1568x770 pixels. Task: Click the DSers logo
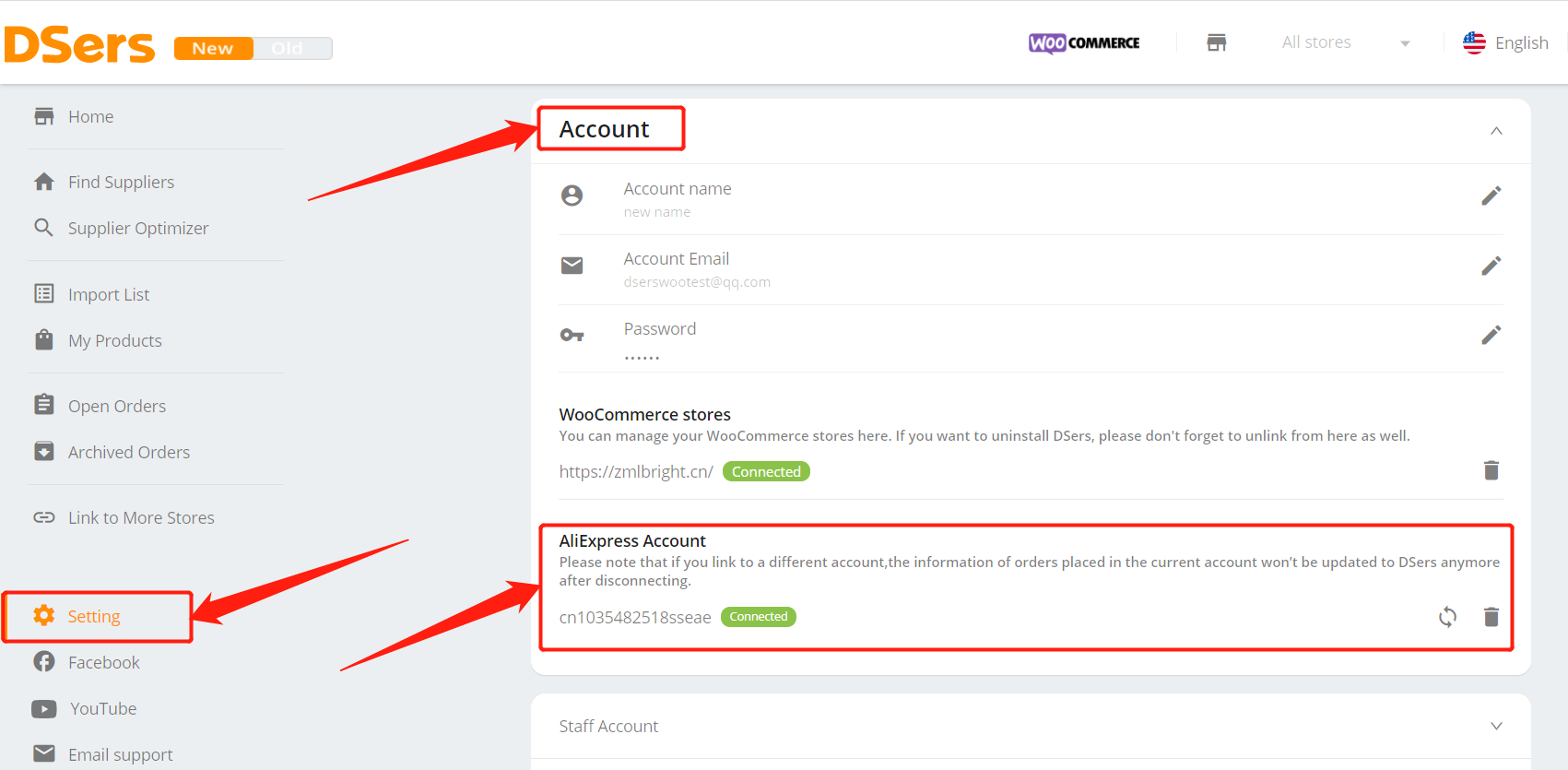79,44
